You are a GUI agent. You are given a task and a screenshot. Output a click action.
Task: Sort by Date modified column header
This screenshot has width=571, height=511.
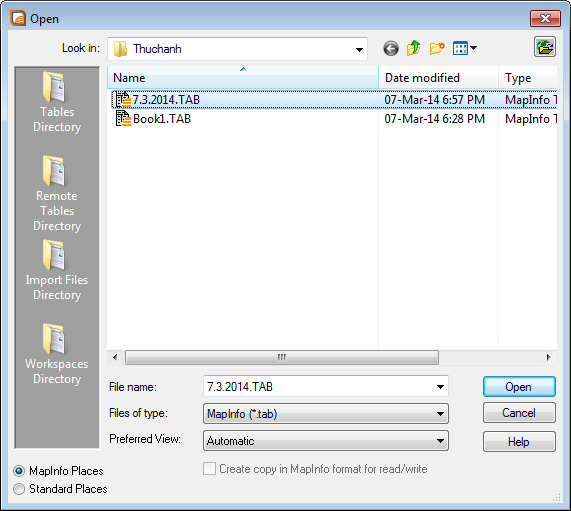(438, 78)
